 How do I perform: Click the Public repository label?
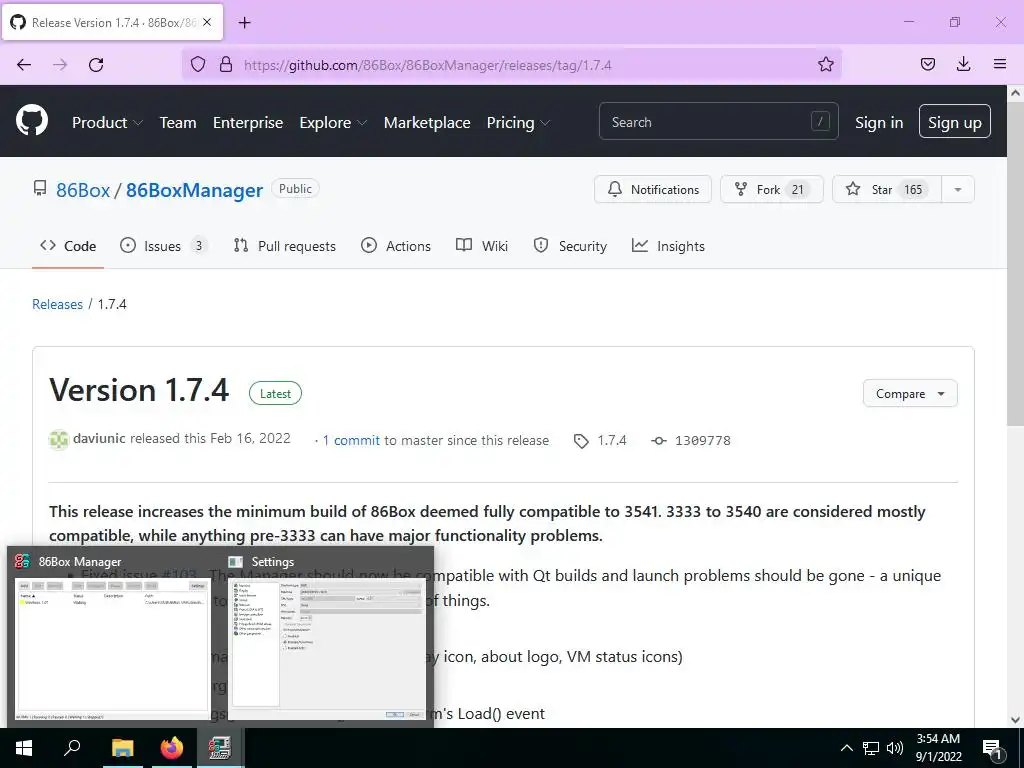(295, 189)
